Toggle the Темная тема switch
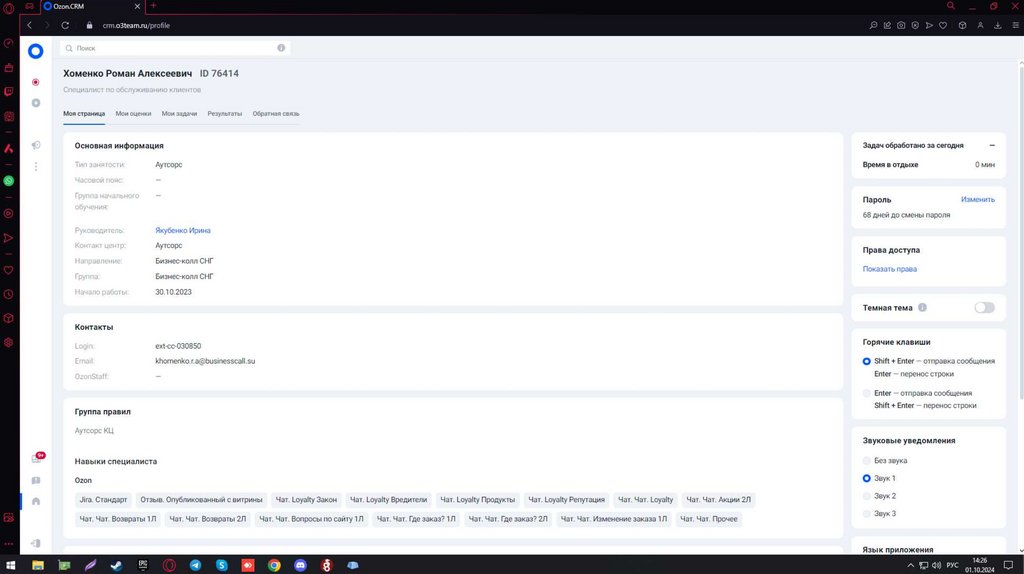Screen dimensions: 1024x574 984,308
